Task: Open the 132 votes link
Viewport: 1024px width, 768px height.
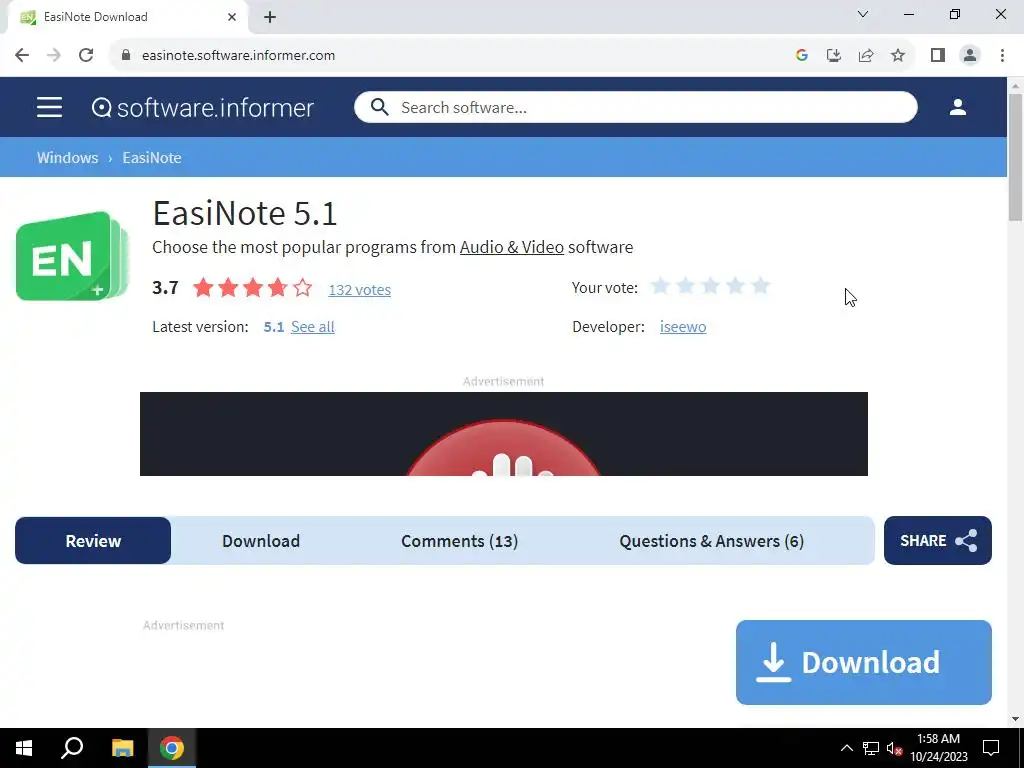Action: 359,289
